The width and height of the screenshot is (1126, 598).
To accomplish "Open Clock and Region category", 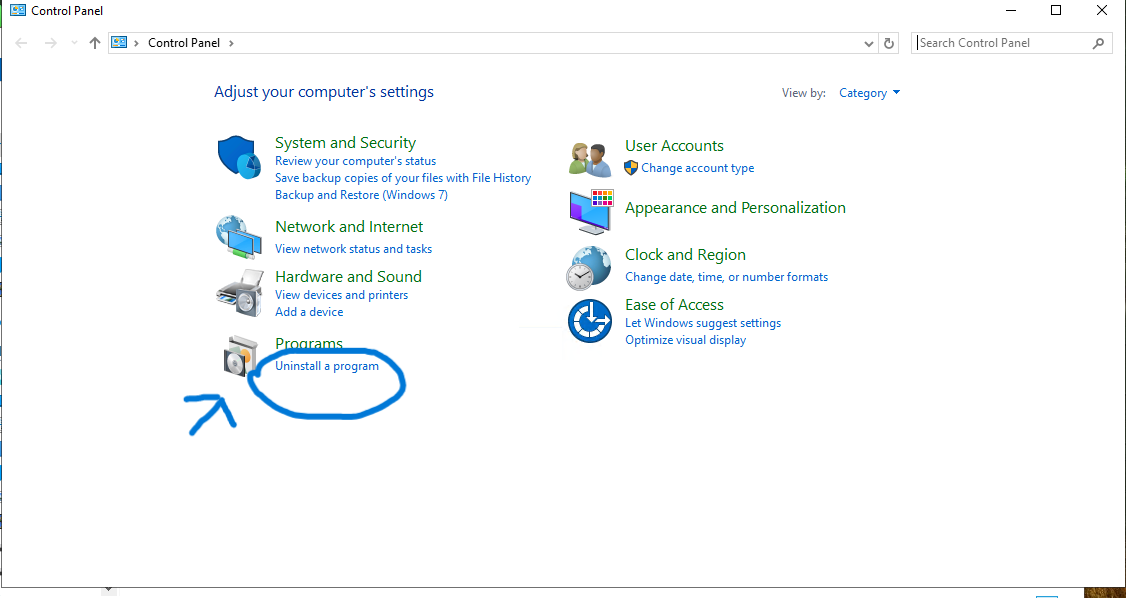I will (685, 255).
